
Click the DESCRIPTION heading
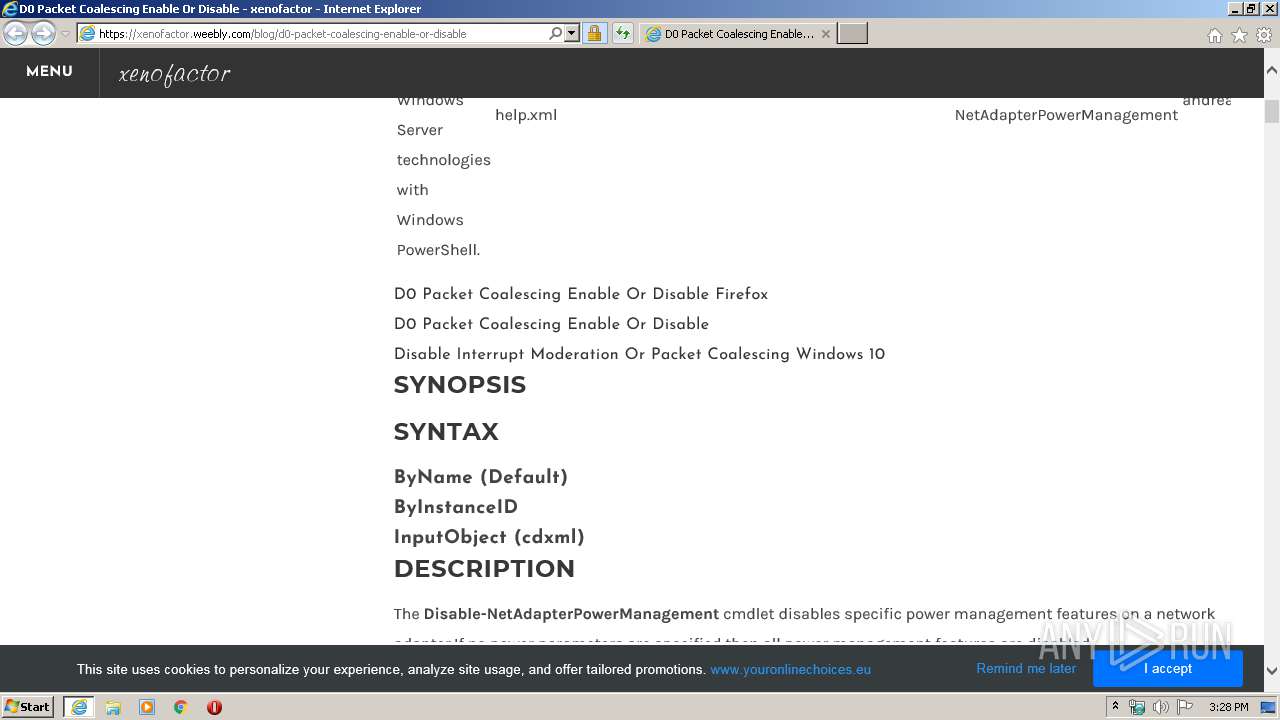point(484,569)
